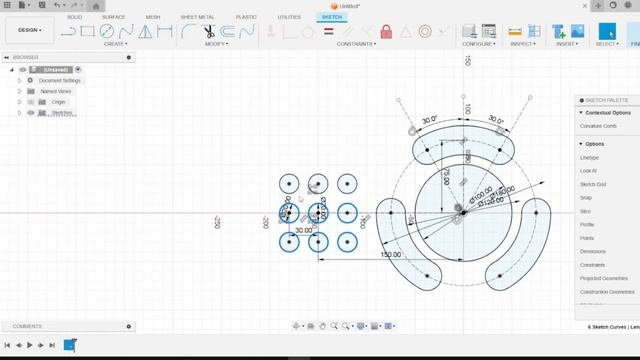Switch to the SHEET METAL tab

point(197,17)
